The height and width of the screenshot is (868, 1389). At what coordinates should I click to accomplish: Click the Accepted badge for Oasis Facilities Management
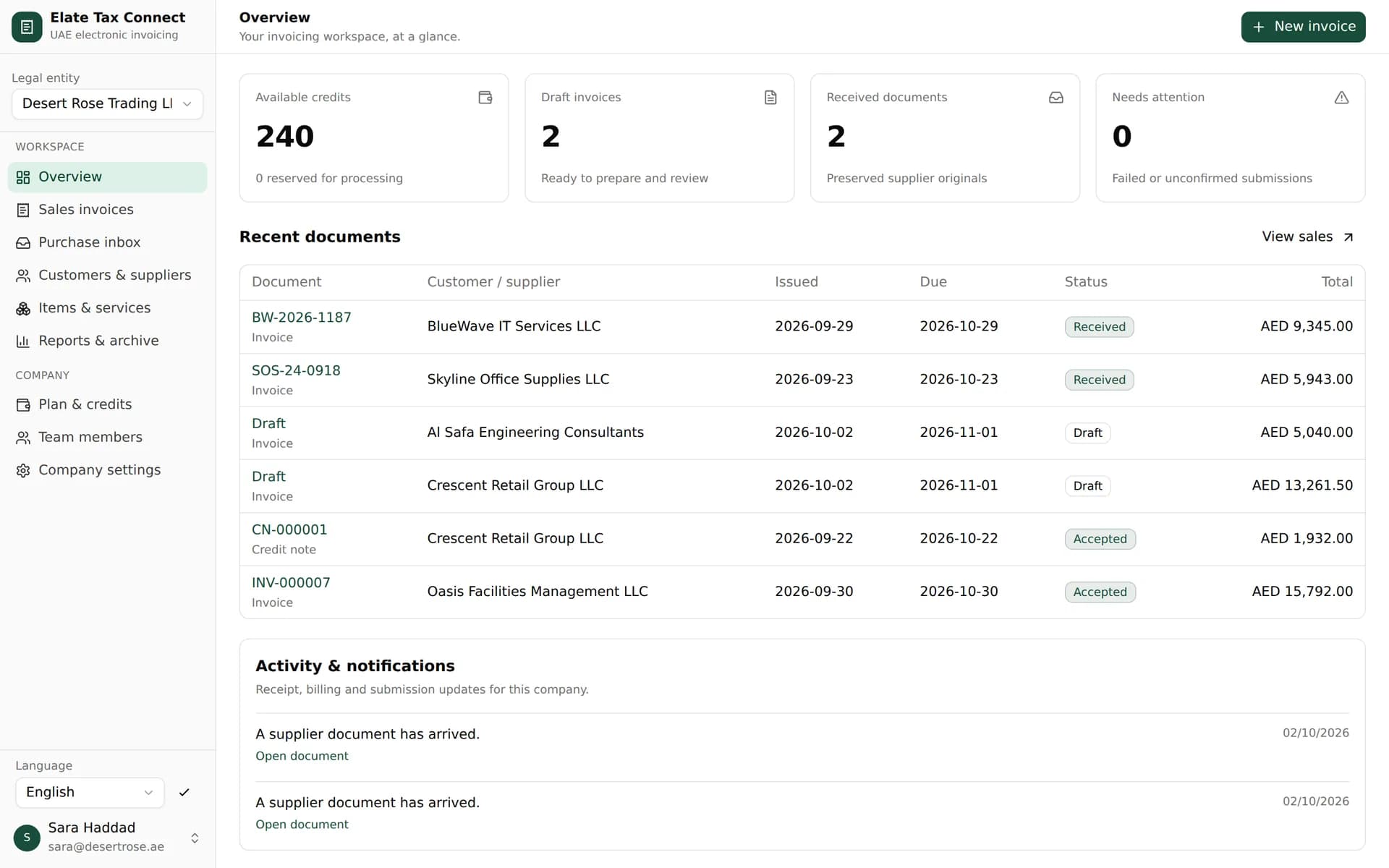pos(1100,592)
